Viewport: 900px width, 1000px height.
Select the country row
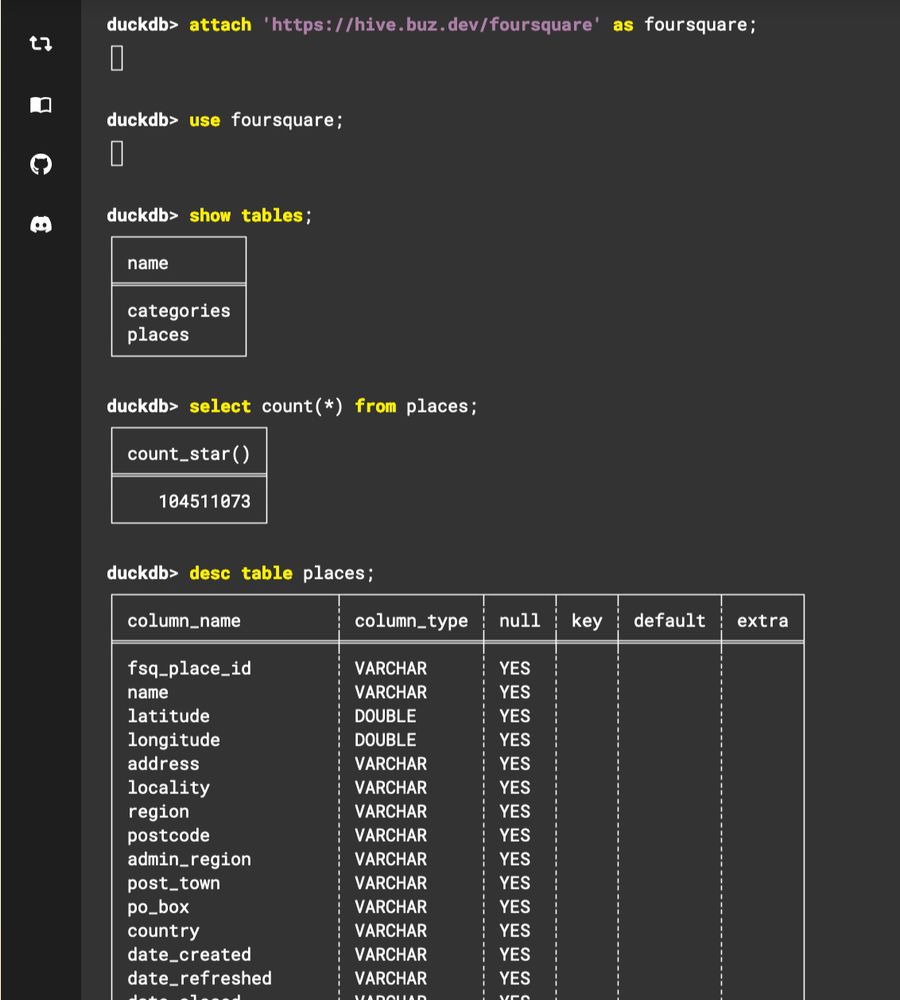[457, 930]
